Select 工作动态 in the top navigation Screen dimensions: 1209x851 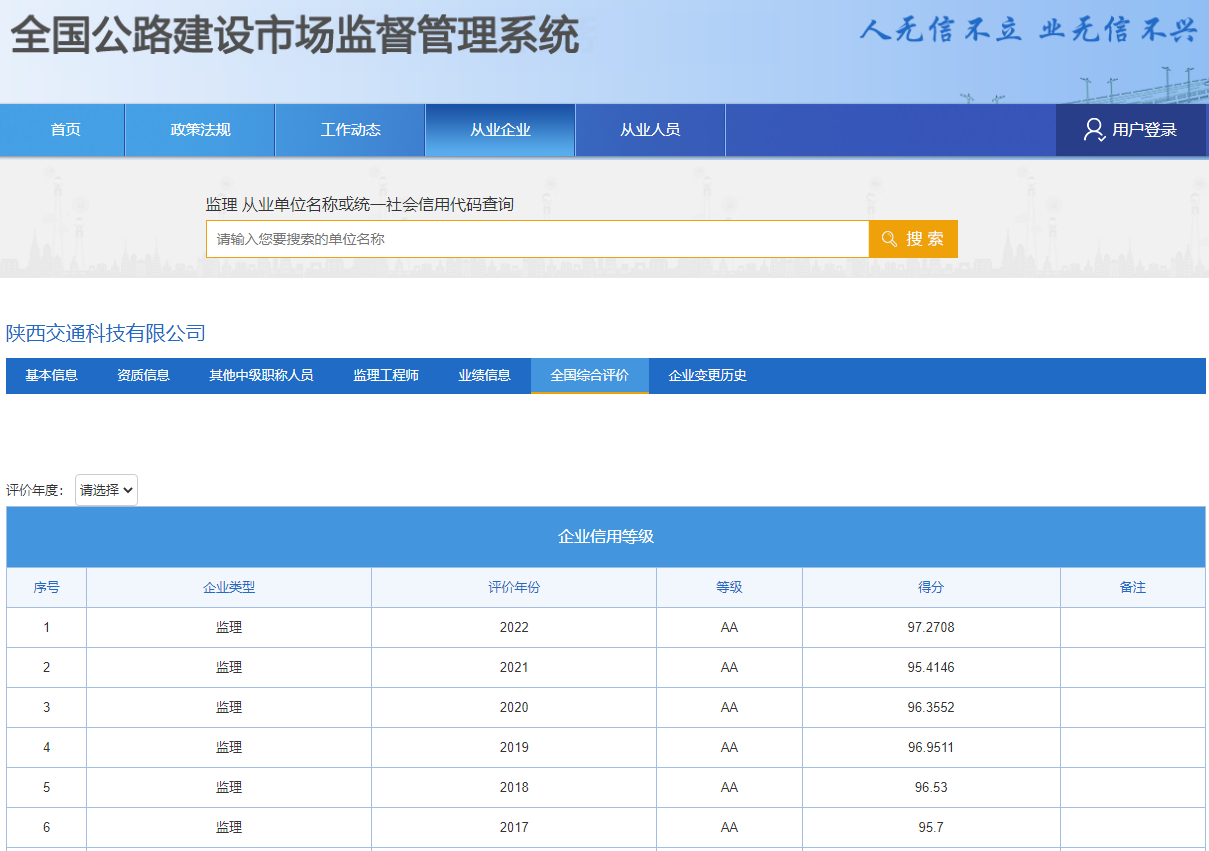(x=350, y=130)
